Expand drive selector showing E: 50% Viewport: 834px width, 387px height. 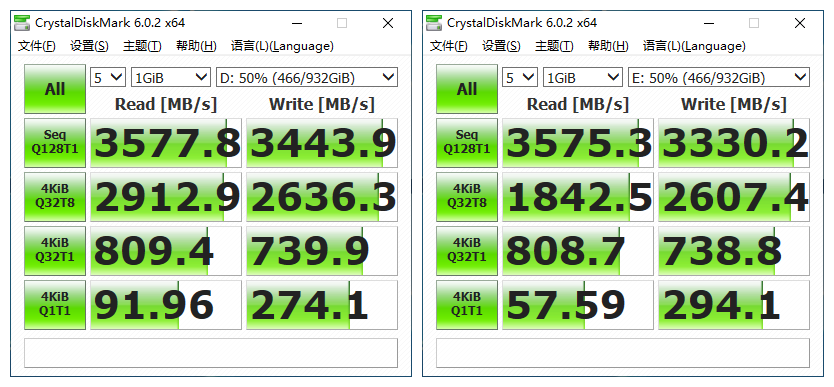[719, 78]
